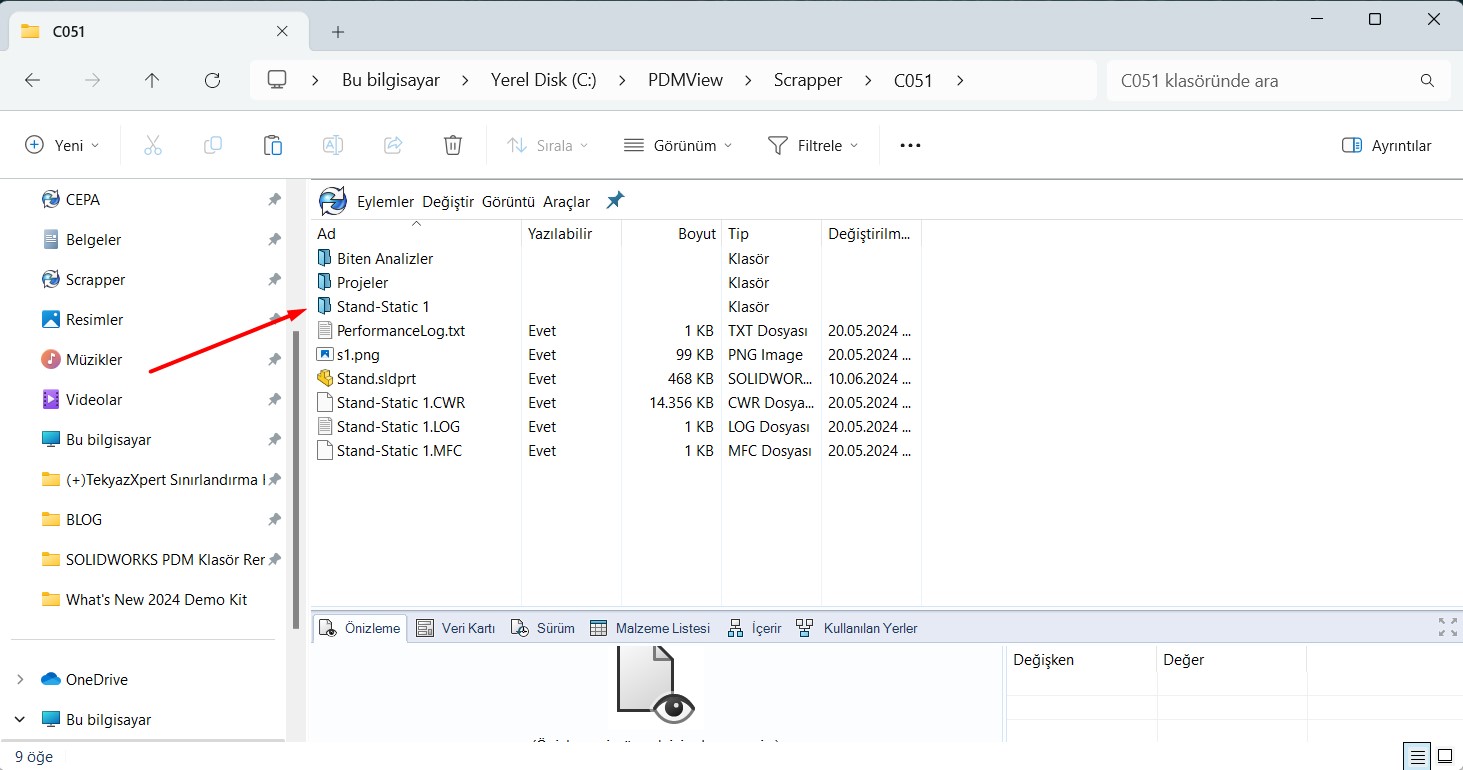Toggle the Ayrıntılar details pane
The height and width of the screenshot is (770, 1463).
[x=1387, y=145]
